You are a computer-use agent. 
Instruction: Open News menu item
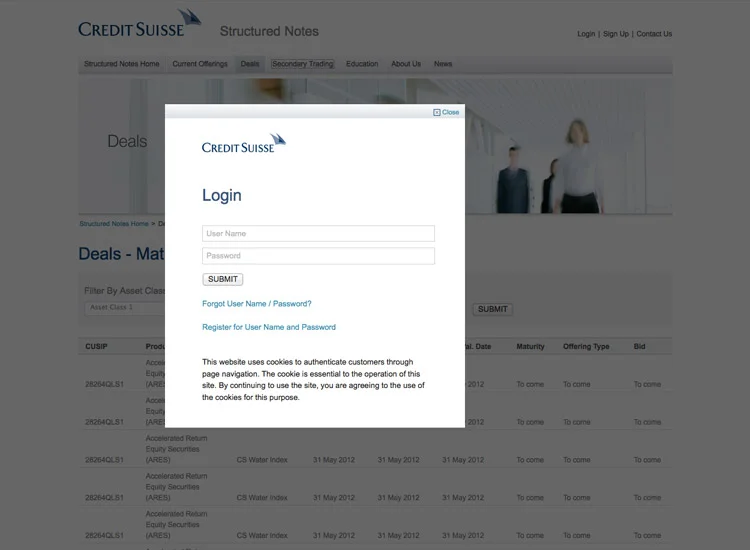pos(443,64)
